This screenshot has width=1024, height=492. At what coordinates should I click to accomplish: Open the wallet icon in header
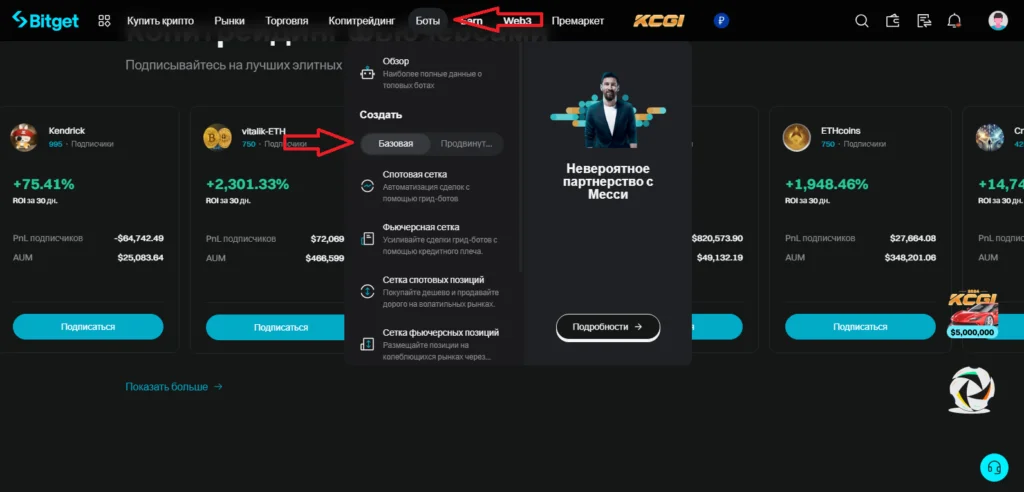(x=893, y=20)
